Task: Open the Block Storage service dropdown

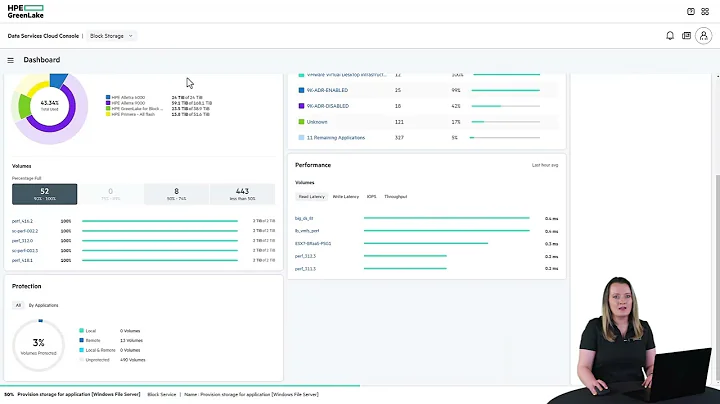Action: click(x=111, y=36)
